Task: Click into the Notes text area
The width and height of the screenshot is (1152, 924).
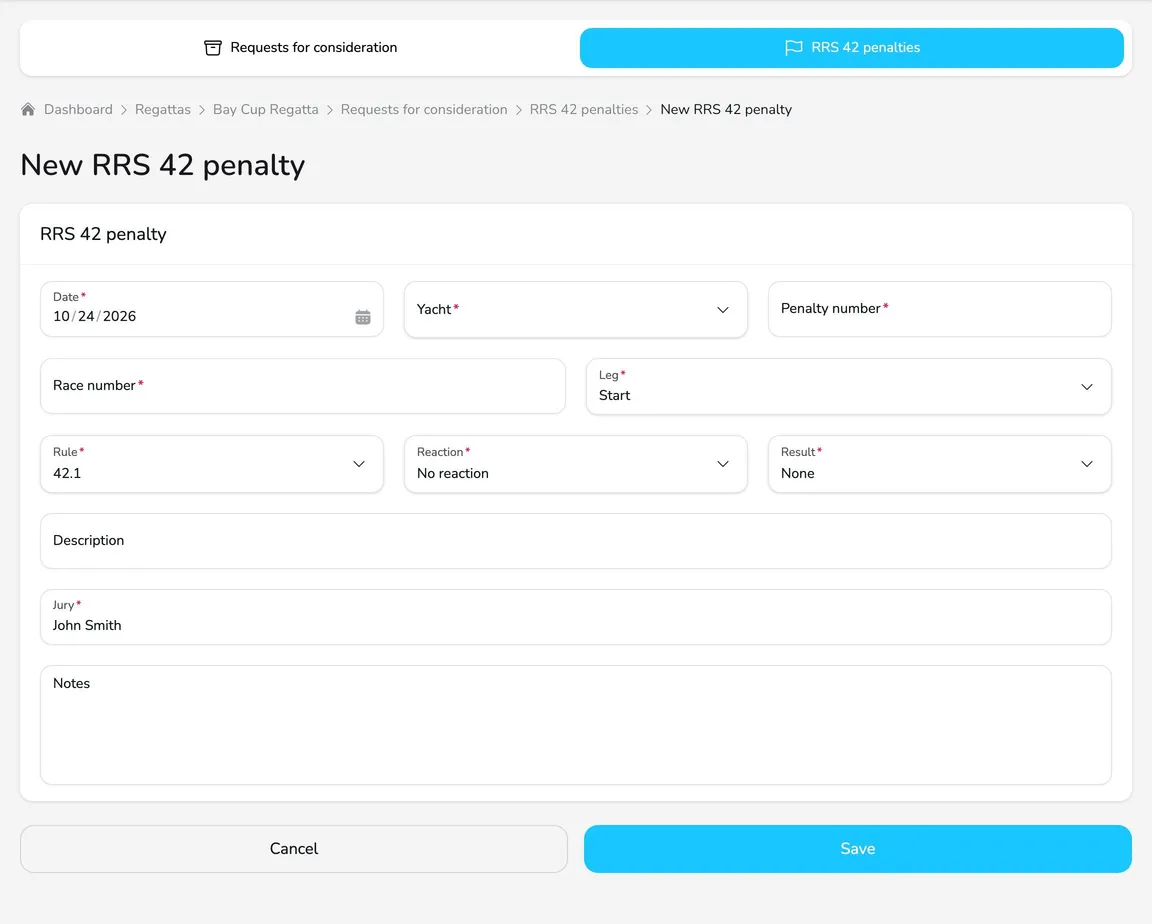Action: 575,725
